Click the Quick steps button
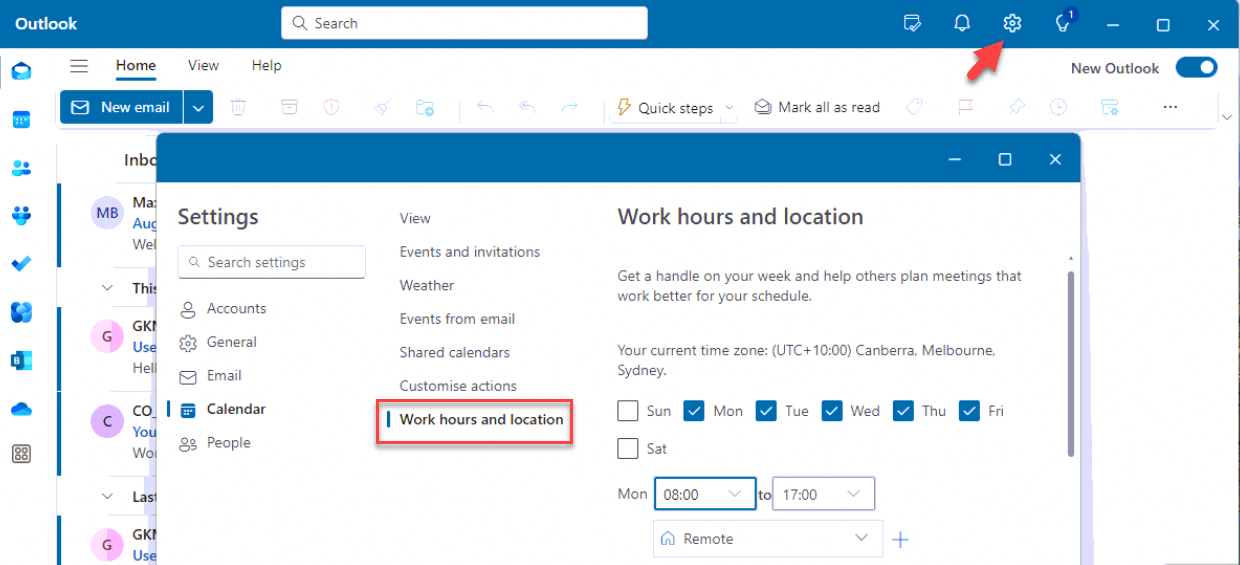This screenshot has width=1240, height=565. (x=665, y=107)
